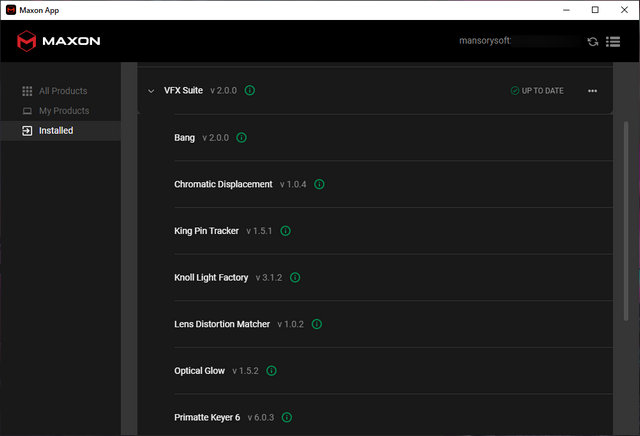Screen dimensions: 640x436
Task: Open the Installed section
Action: 55,130
